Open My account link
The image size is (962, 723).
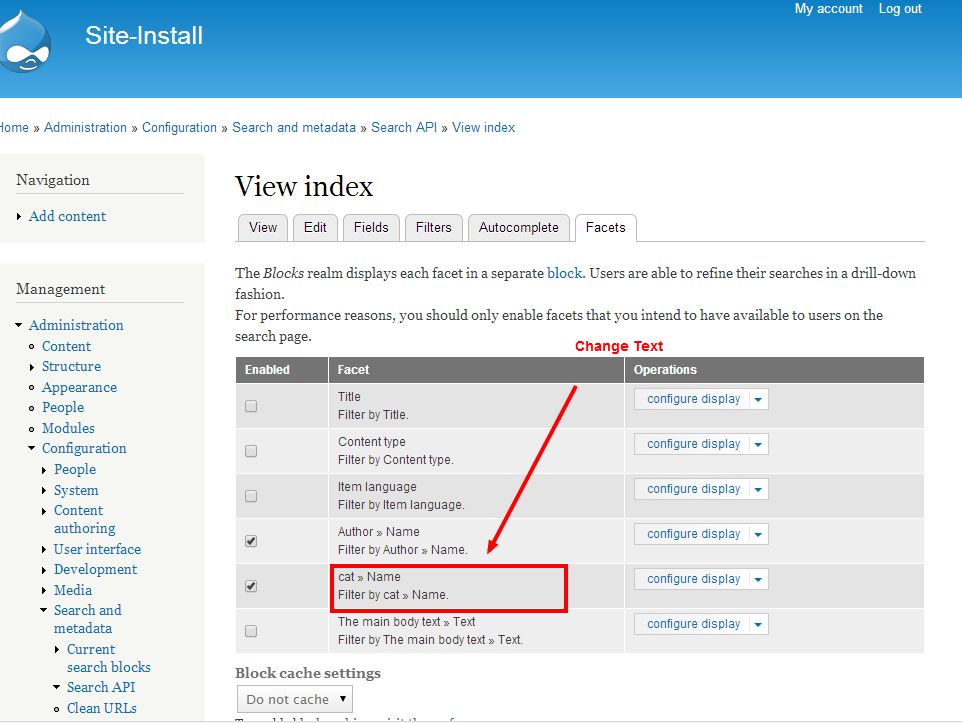coord(828,9)
